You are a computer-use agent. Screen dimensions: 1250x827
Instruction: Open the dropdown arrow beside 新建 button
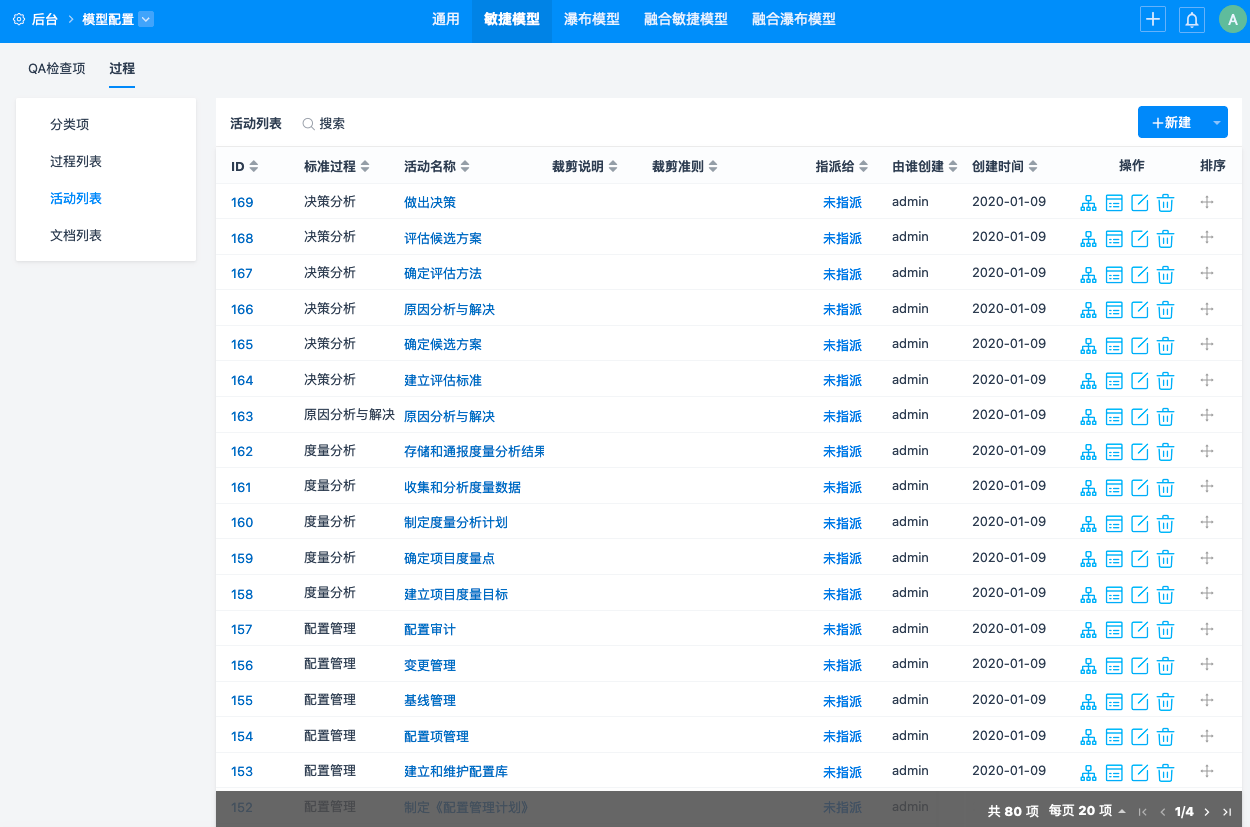click(1217, 123)
